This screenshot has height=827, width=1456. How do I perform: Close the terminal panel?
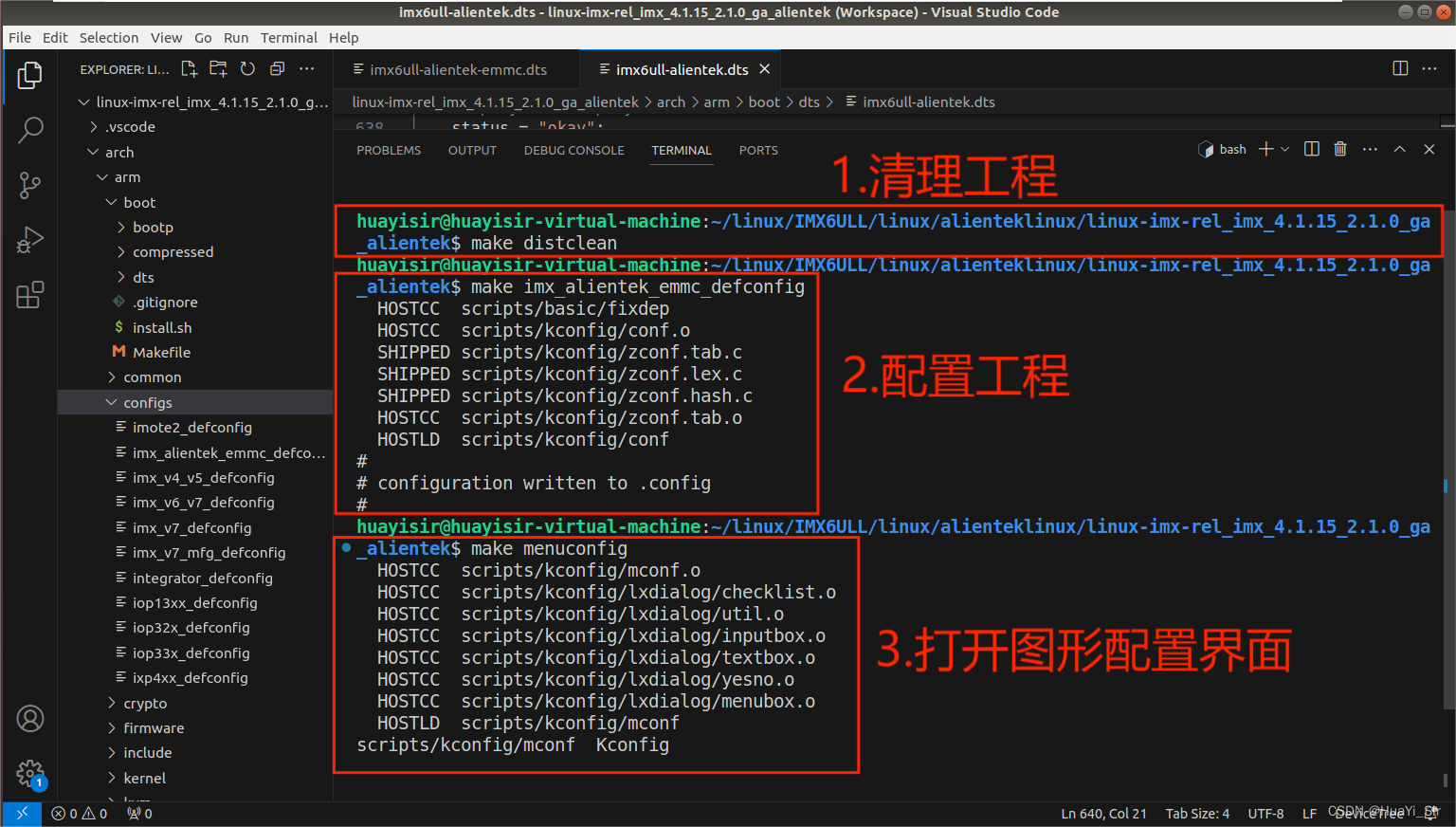pyautogui.click(x=1429, y=149)
